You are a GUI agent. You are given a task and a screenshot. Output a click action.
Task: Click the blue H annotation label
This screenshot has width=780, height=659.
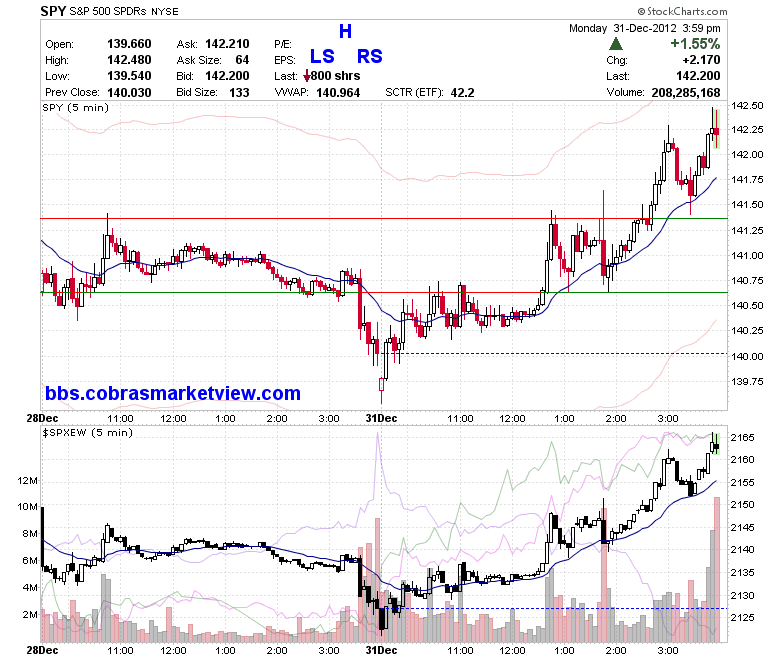point(345,31)
